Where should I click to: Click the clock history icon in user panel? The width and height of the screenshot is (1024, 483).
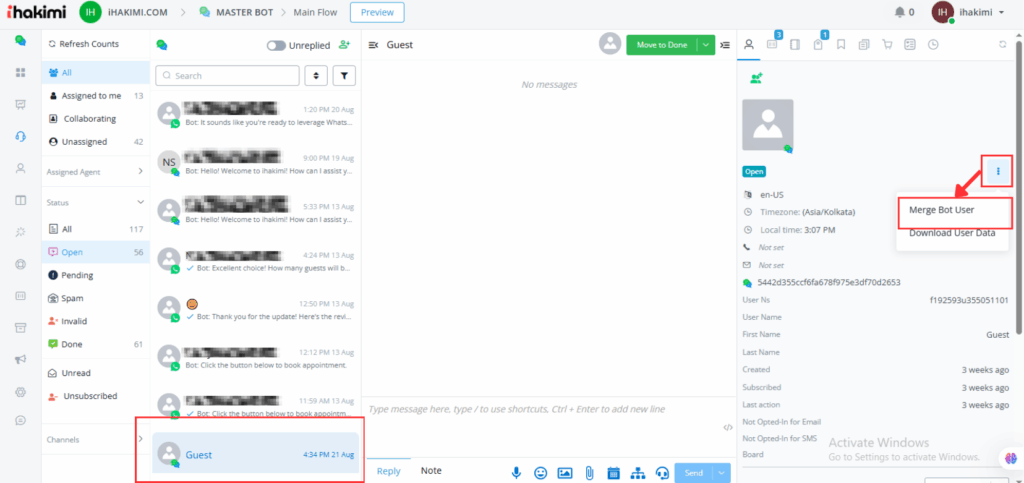click(x=933, y=45)
